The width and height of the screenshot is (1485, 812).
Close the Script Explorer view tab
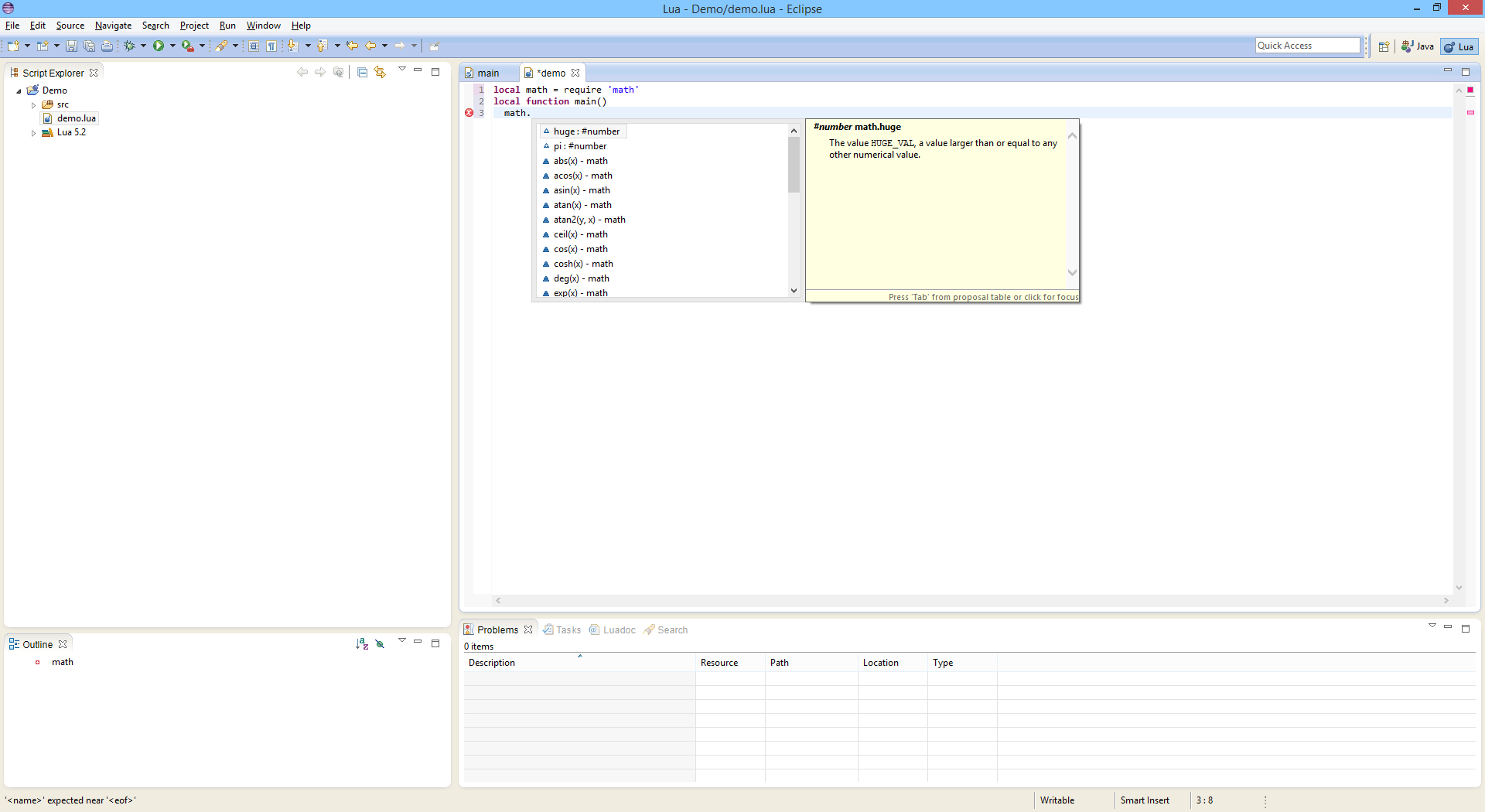pyautogui.click(x=94, y=73)
